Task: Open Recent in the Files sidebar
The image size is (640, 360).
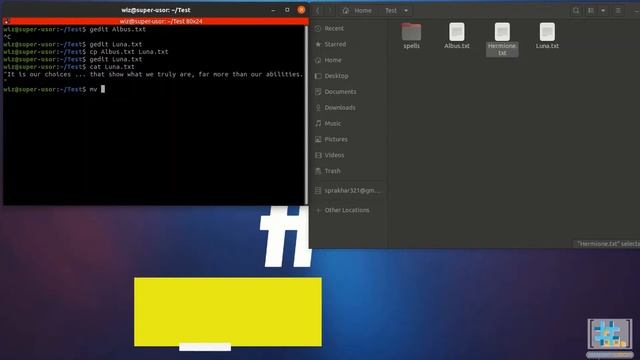Action: [x=347, y=28]
